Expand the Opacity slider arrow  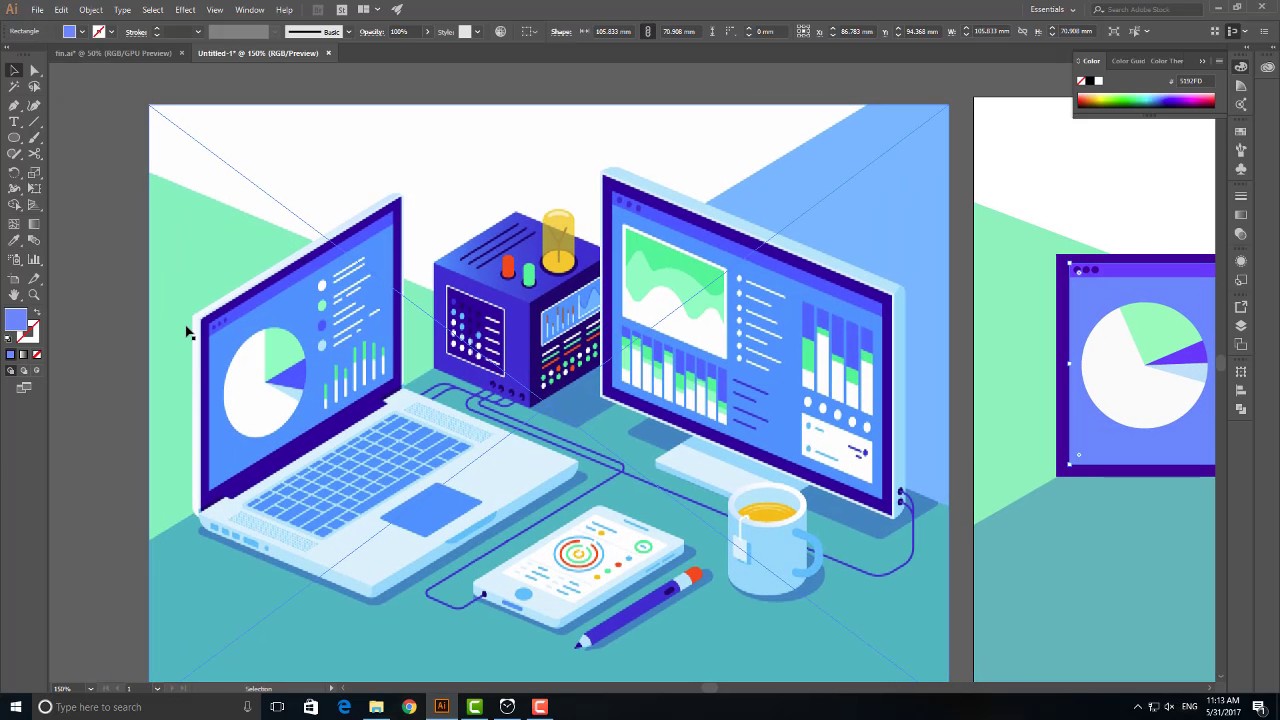coord(427,32)
